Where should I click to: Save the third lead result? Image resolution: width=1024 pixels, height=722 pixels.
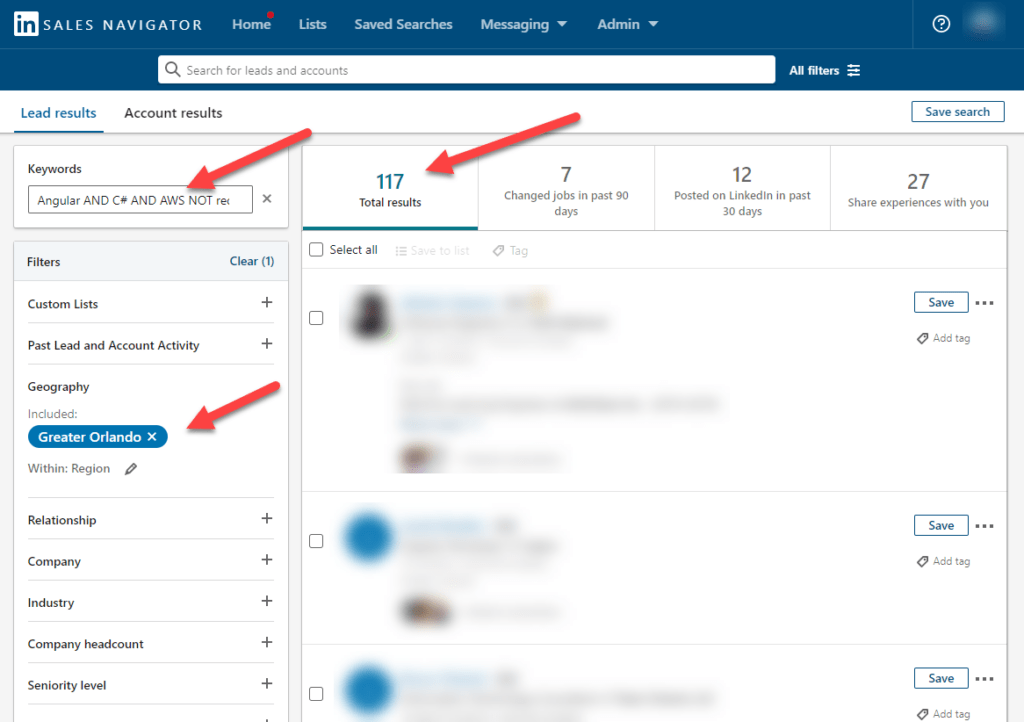[941, 678]
